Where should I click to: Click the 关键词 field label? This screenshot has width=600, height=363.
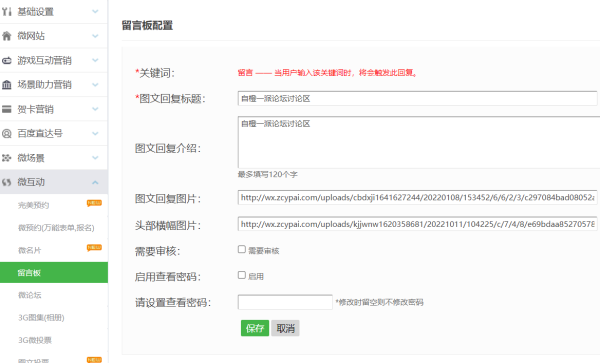pyautogui.click(x=155, y=73)
